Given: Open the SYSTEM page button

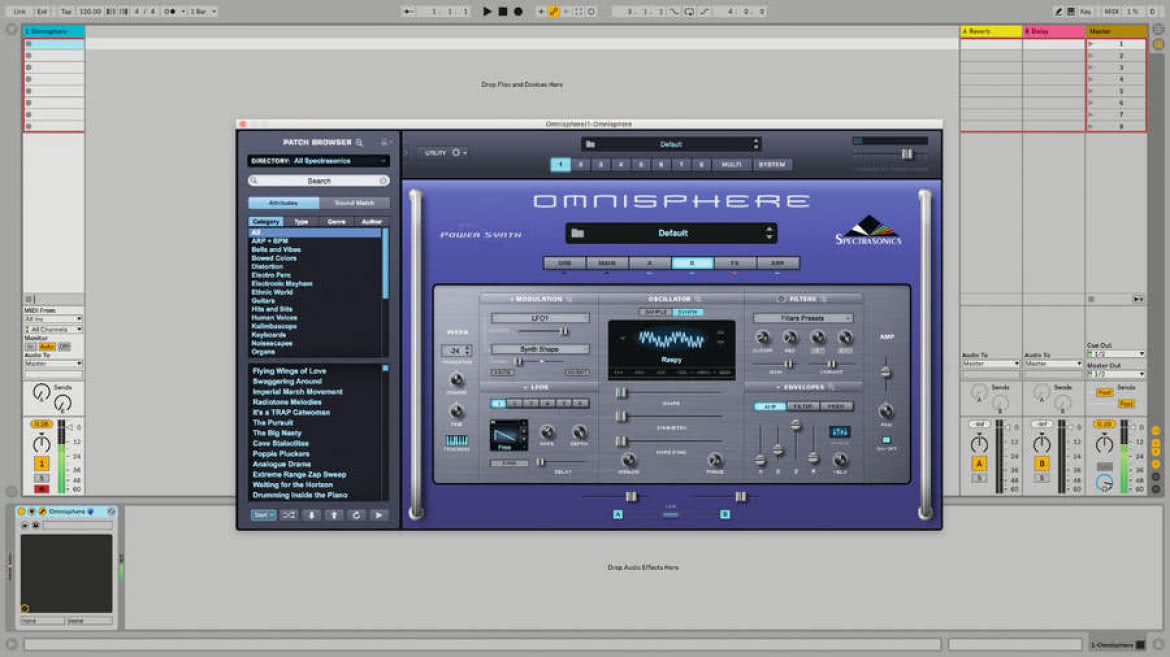Looking at the screenshot, I should click(772, 164).
